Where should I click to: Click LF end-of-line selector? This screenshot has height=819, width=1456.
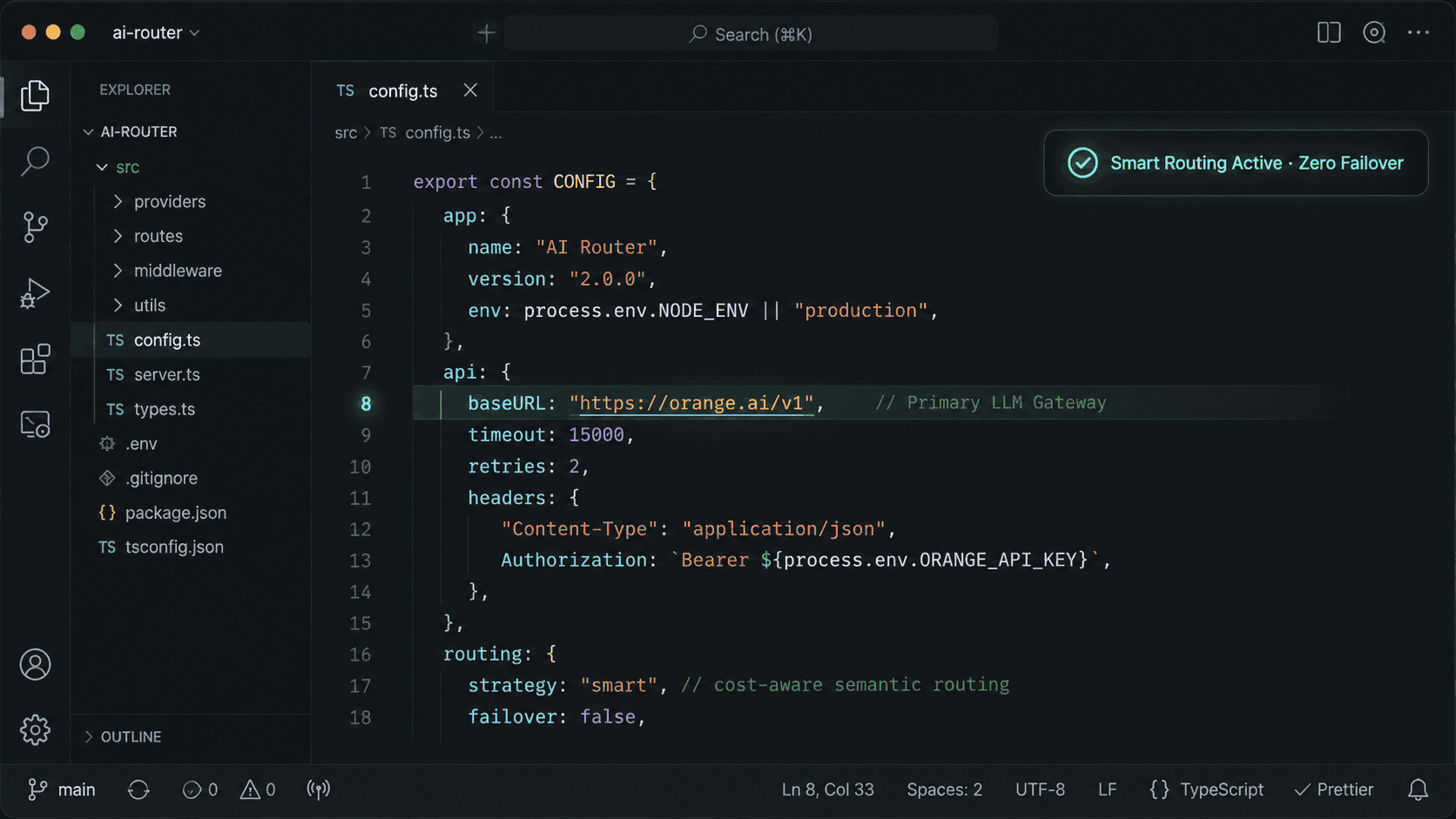point(1107,789)
